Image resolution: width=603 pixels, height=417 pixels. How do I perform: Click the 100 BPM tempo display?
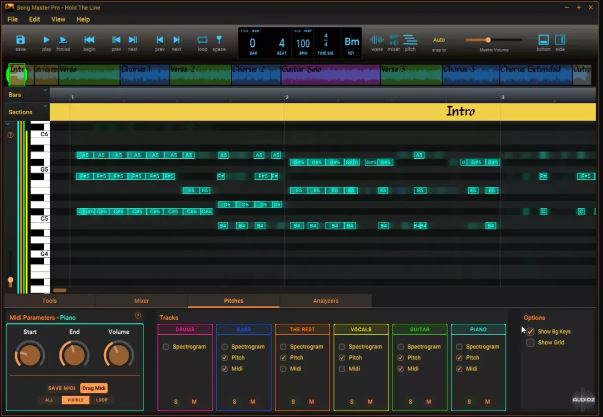pyautogui.click(x=303, y=43)
